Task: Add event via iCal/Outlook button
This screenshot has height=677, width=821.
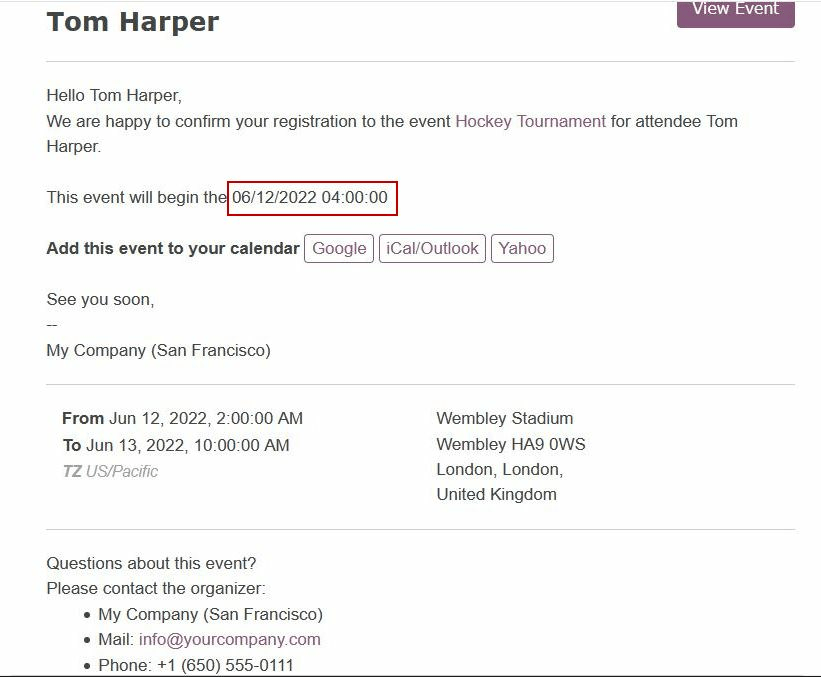Action: pos(432,248)
